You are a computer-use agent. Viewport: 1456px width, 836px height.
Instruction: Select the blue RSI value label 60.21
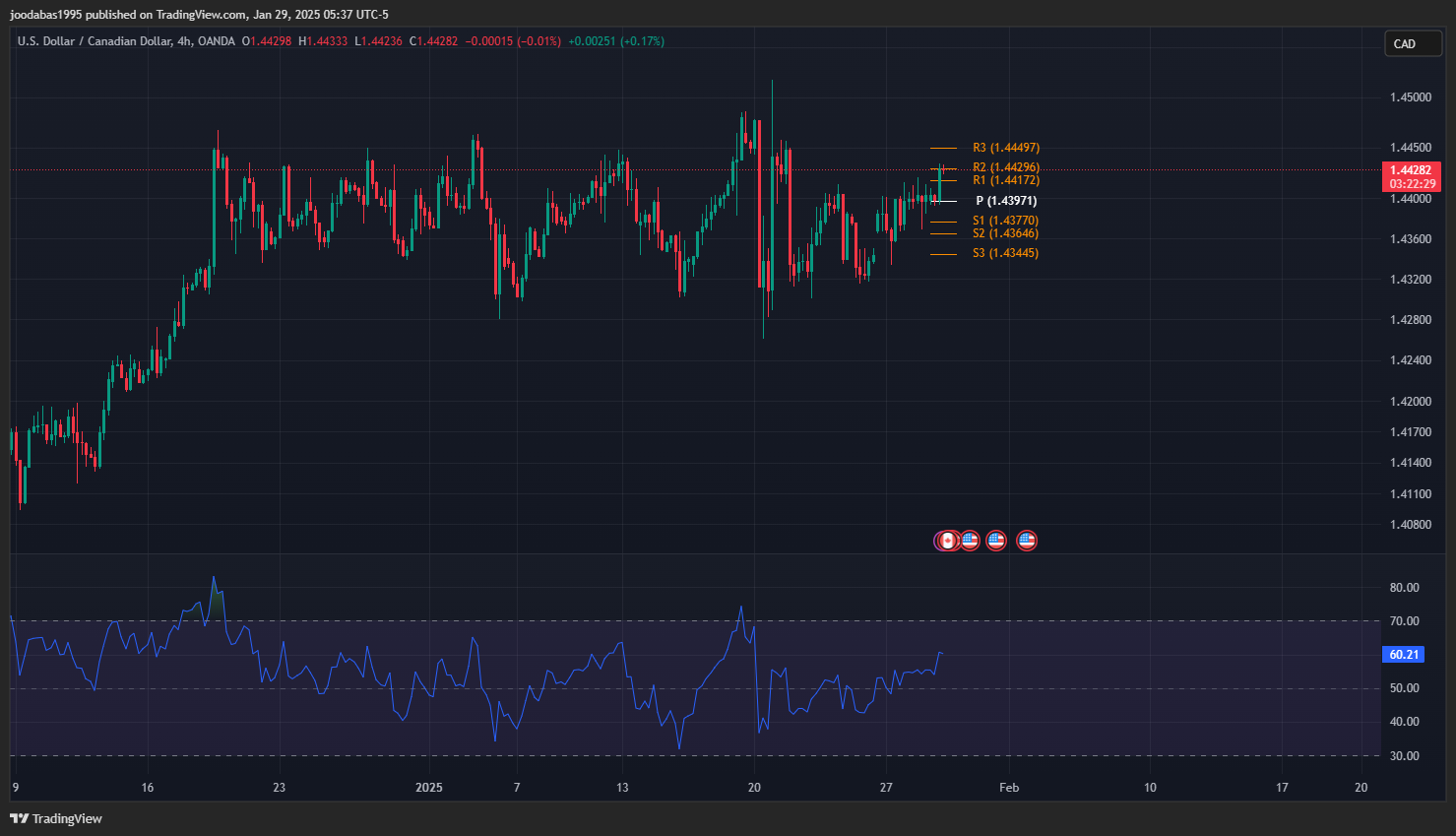point(1404,655)
